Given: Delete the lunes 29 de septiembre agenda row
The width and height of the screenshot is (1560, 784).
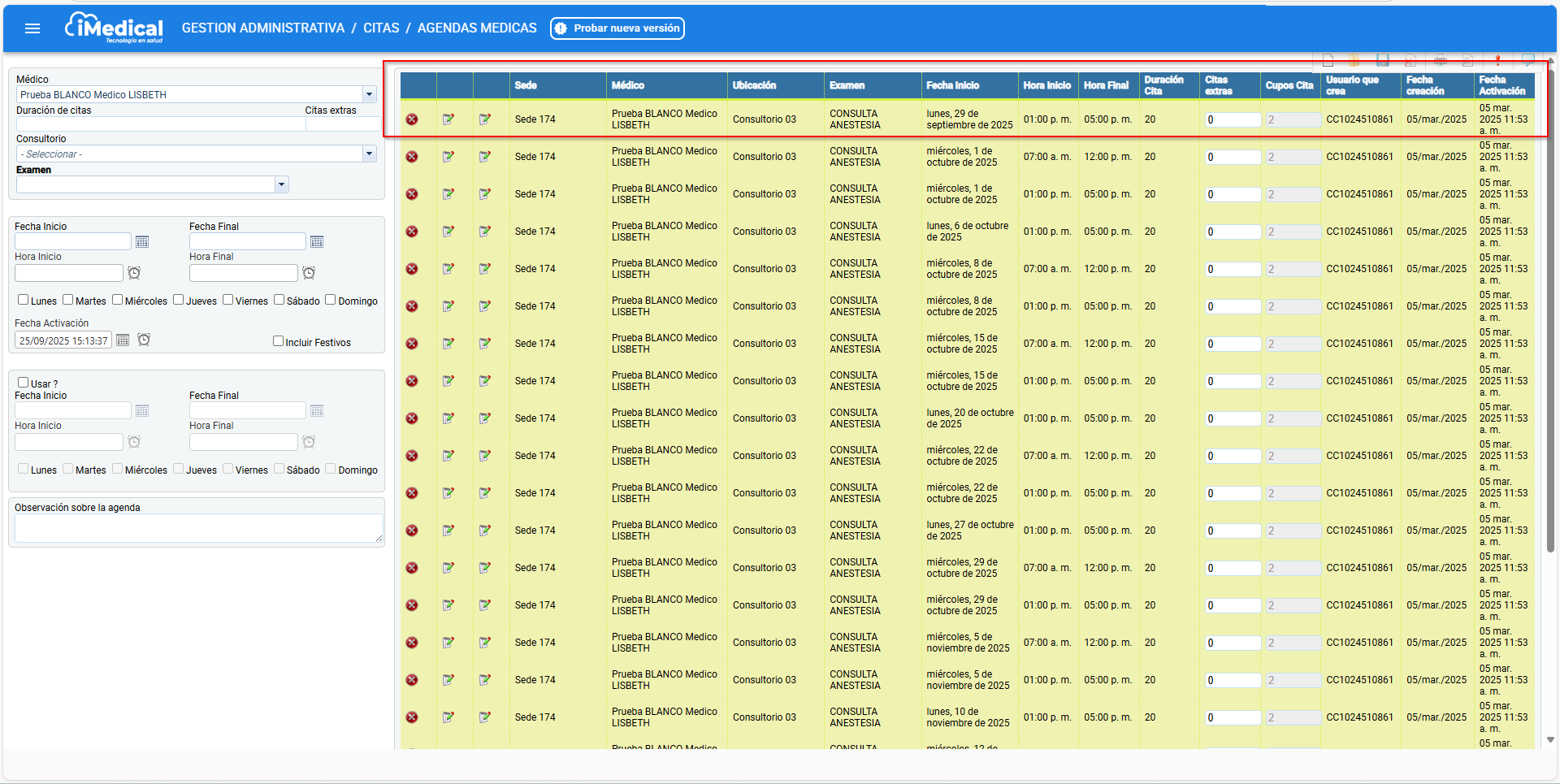Looking at the screenshot, I should [x=412, y=119].
